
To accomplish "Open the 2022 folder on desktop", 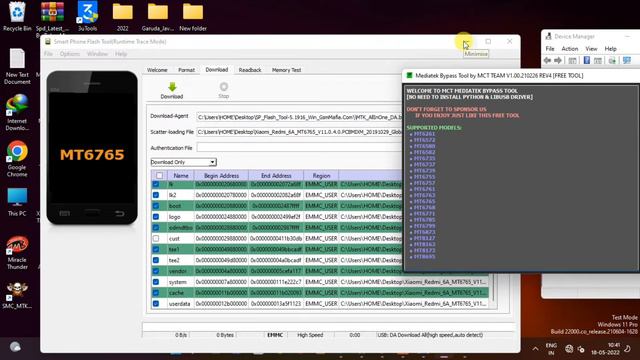I will tap(122, 12).
